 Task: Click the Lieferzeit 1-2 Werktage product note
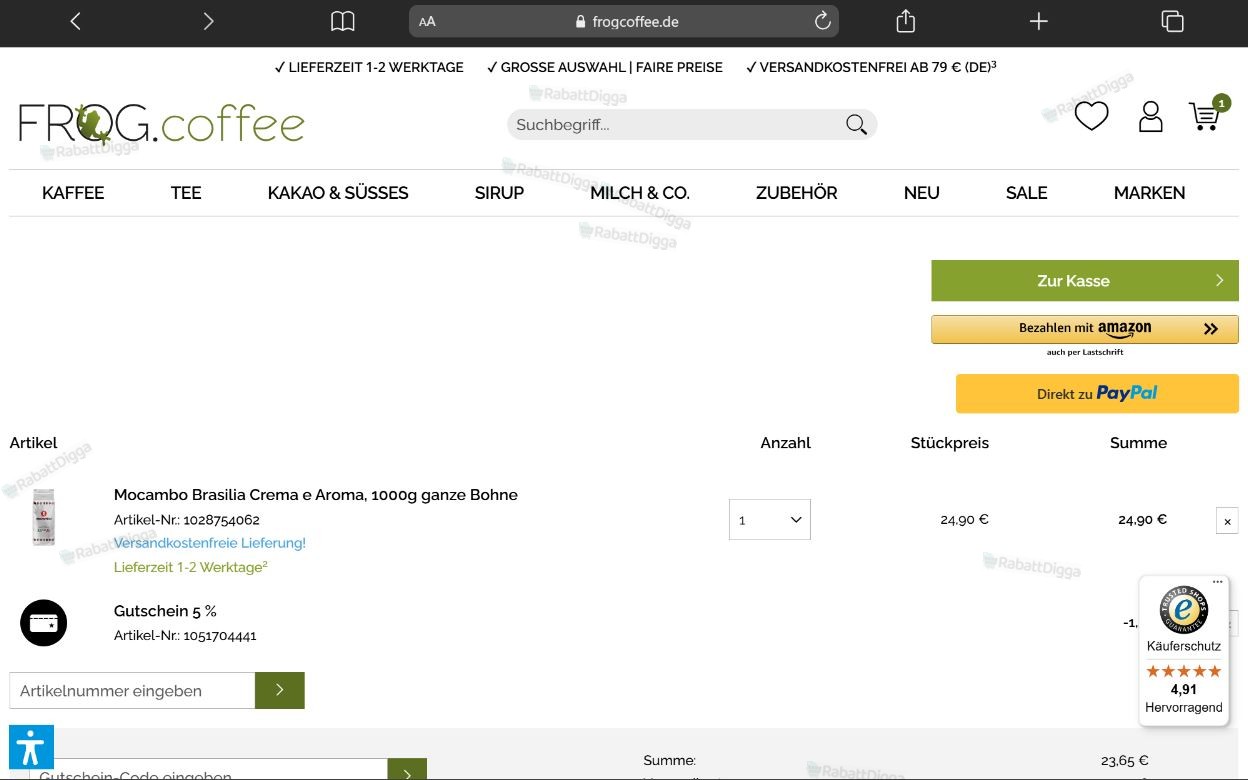tap(191, 567)
